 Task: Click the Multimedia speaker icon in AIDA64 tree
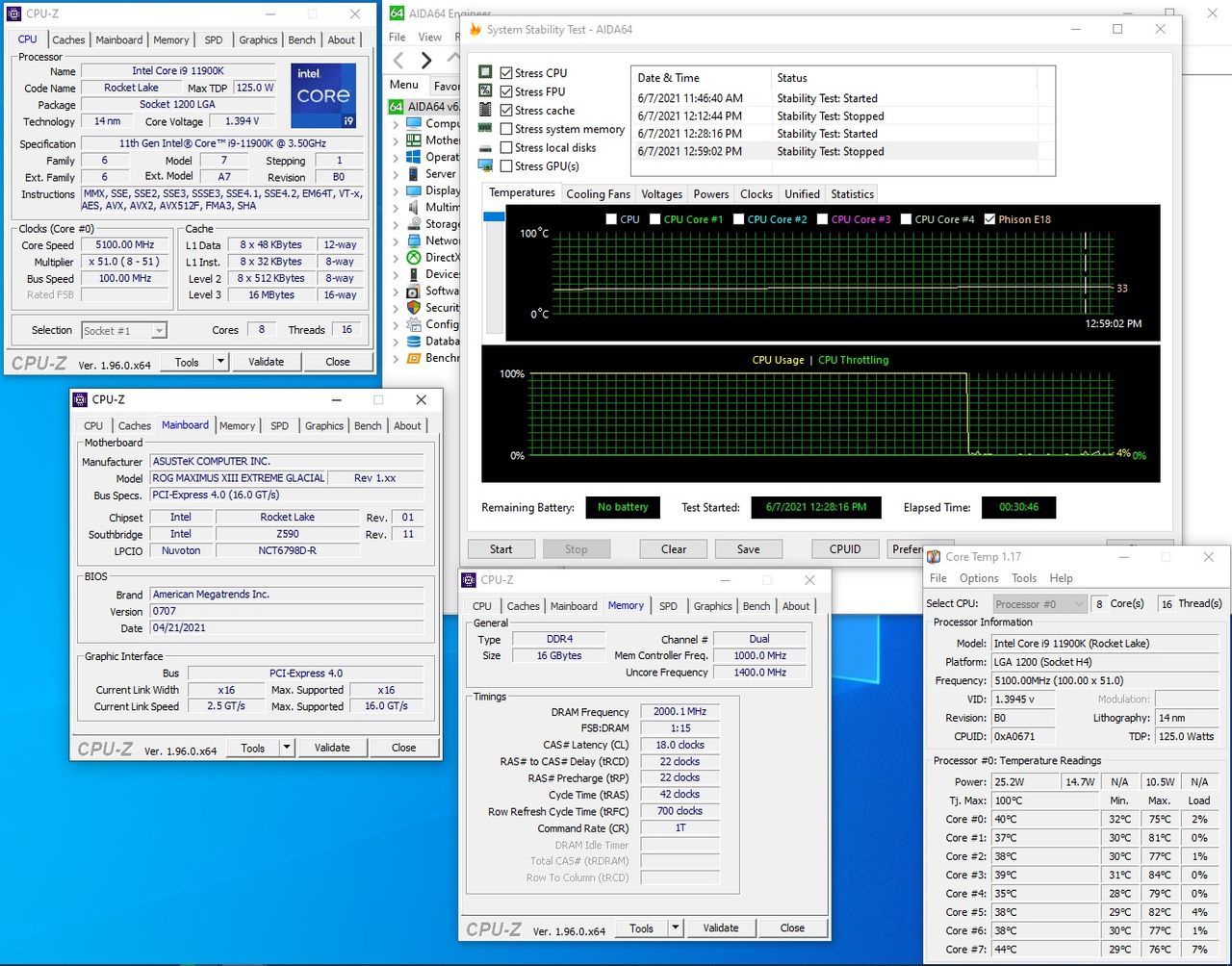point(414,207)
